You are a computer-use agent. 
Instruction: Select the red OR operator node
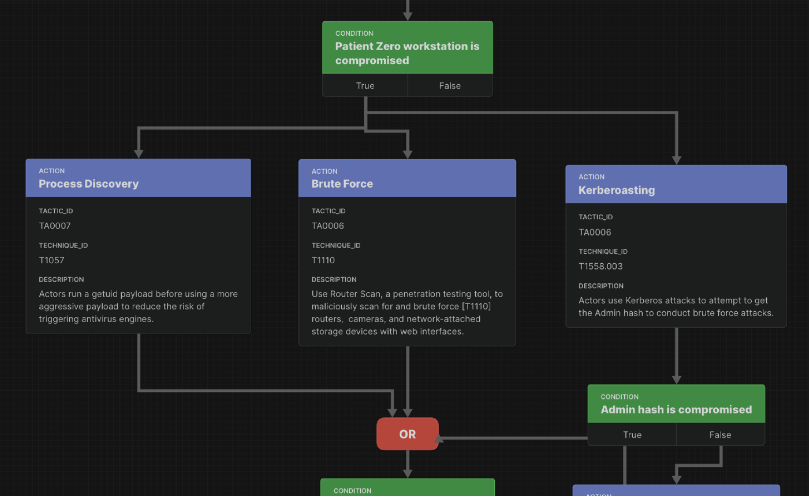click(x=407, y=434)
